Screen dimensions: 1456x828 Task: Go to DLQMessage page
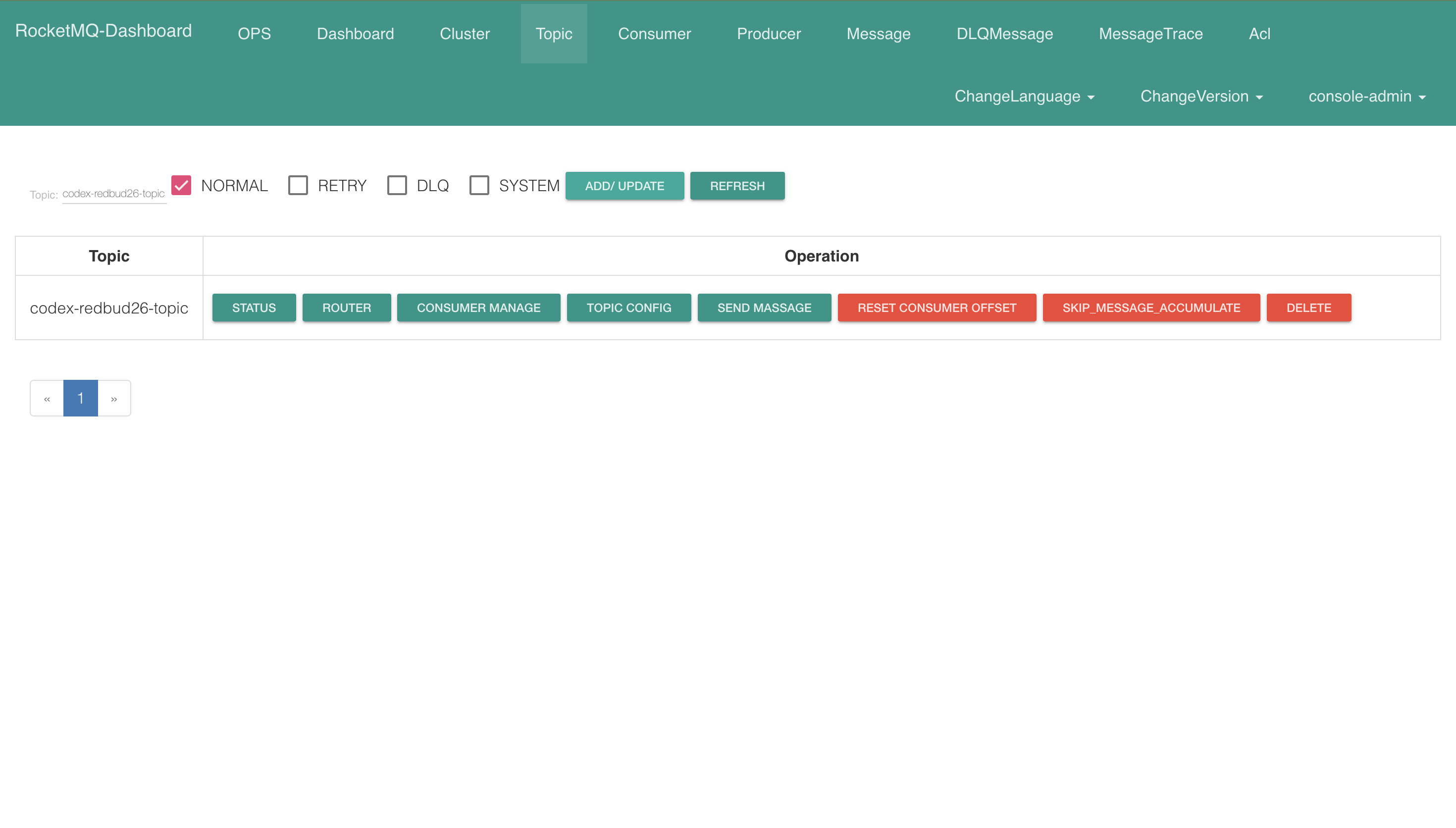point(1004,34)
